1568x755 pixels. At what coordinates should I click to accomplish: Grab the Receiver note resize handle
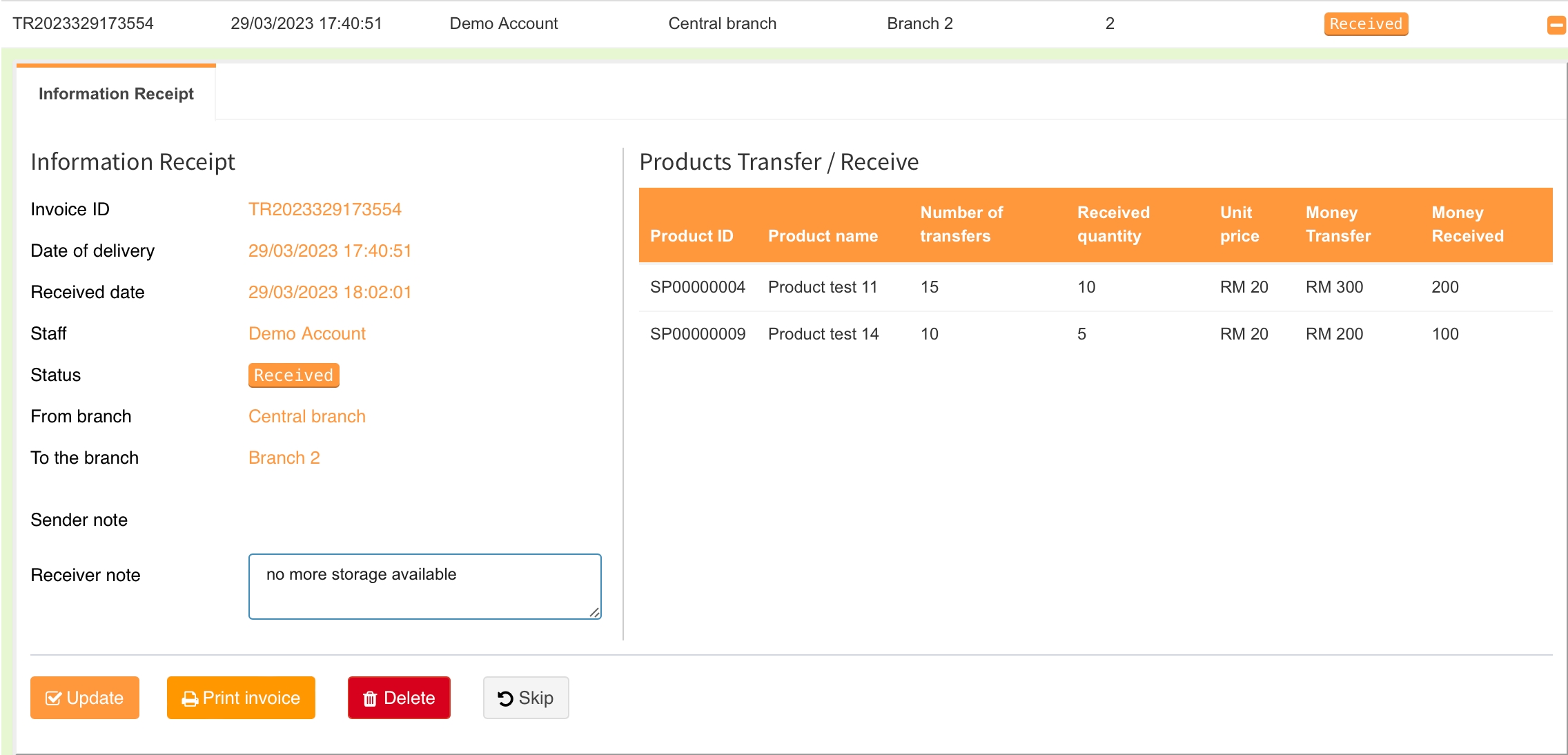click(594, 612)
